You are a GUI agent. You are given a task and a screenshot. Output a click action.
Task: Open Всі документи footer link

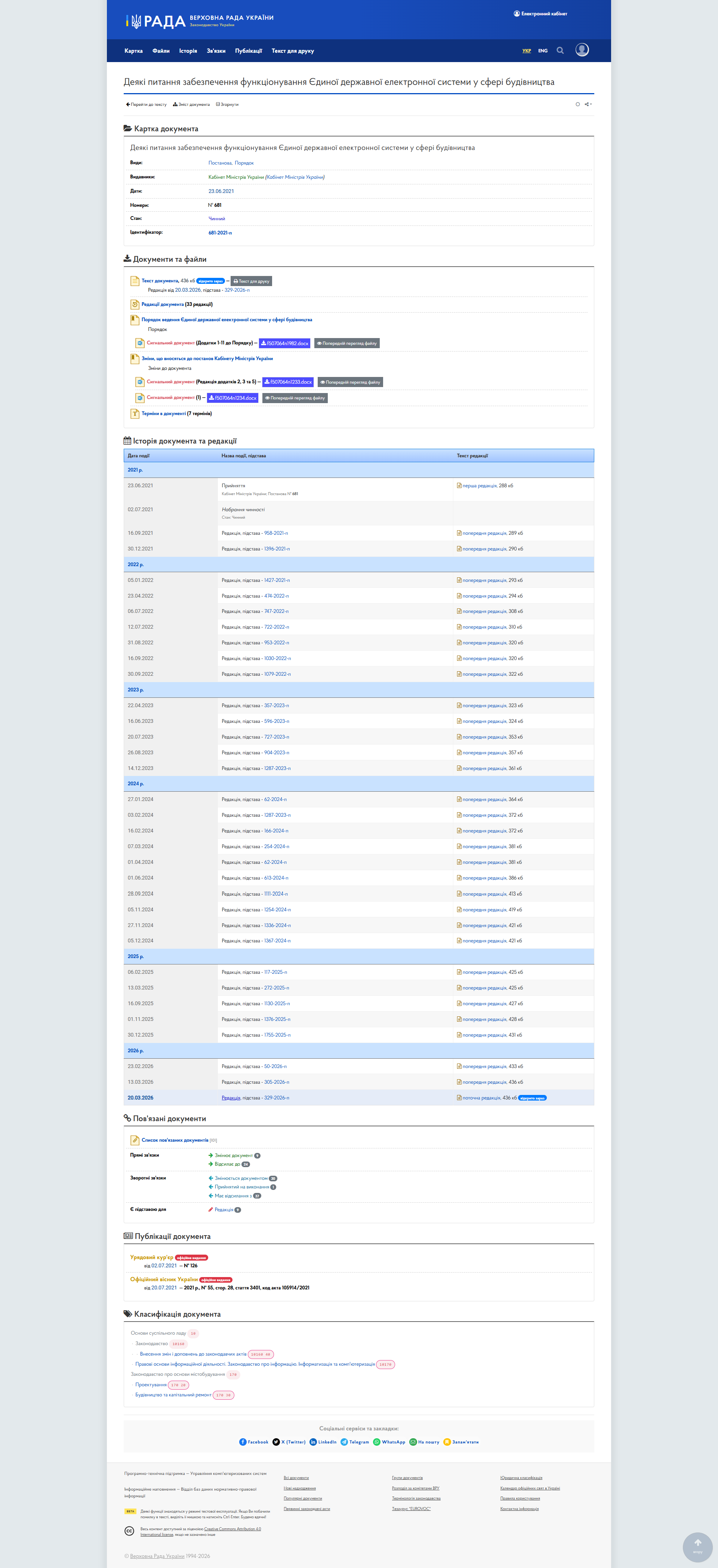tap(296, 1478)
